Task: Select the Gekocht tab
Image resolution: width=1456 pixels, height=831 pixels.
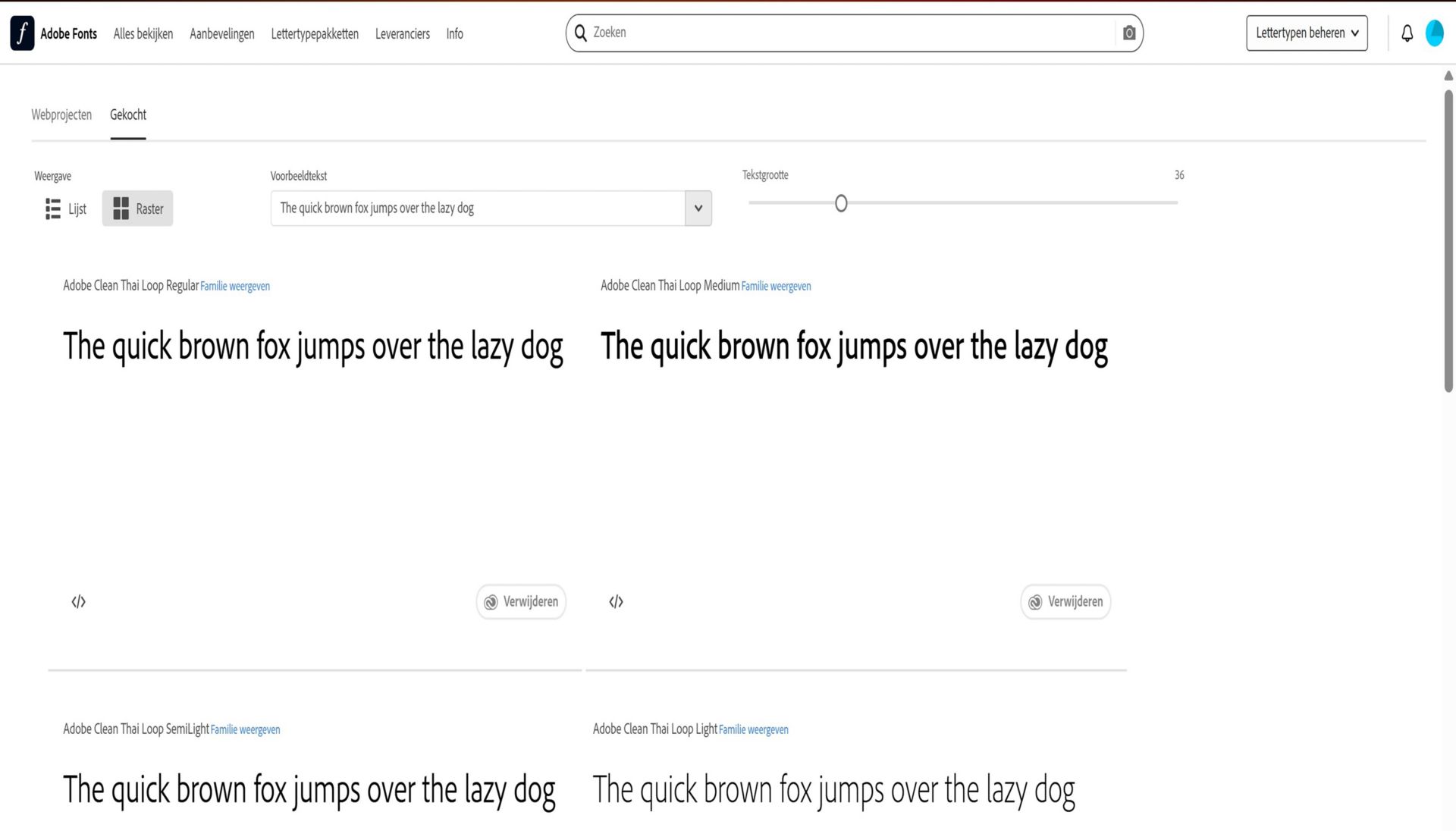Action: tap(128, 115)
